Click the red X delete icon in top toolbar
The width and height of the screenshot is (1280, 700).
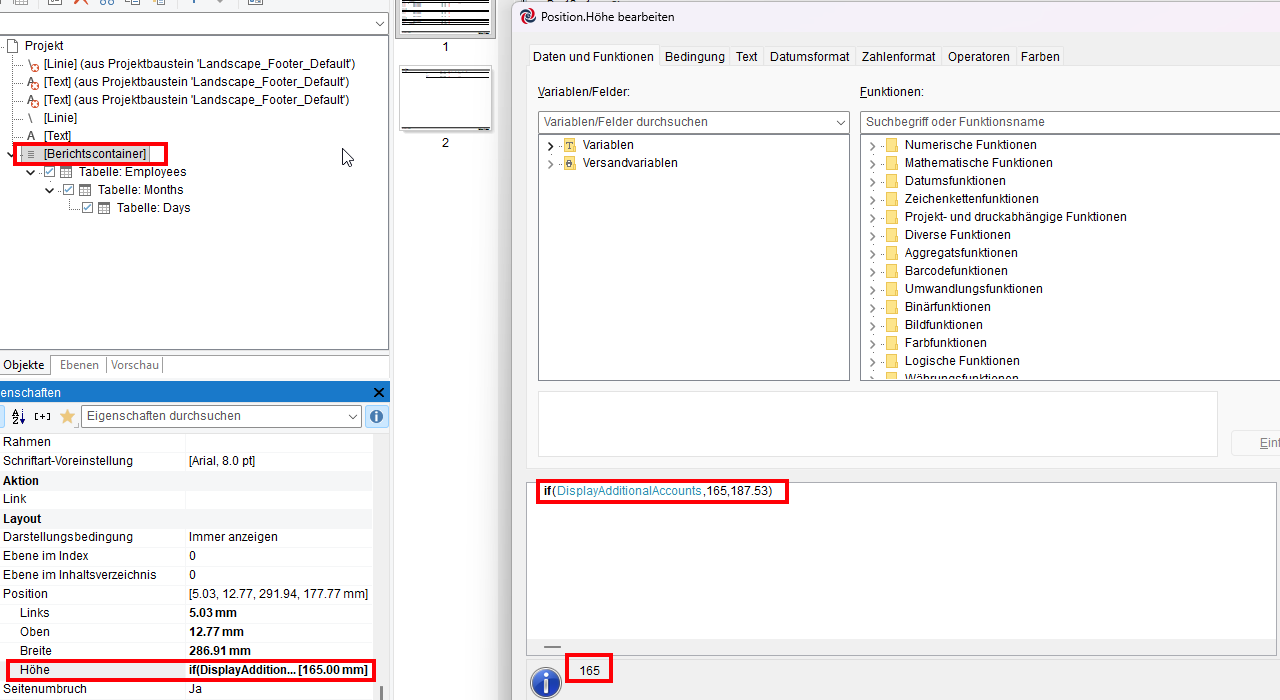(80, 3)
